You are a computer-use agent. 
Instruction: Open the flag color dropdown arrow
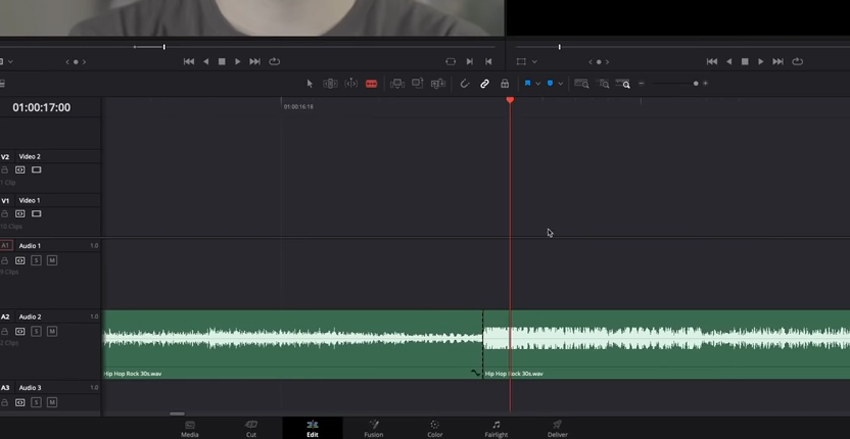click(x=538, y=84)
